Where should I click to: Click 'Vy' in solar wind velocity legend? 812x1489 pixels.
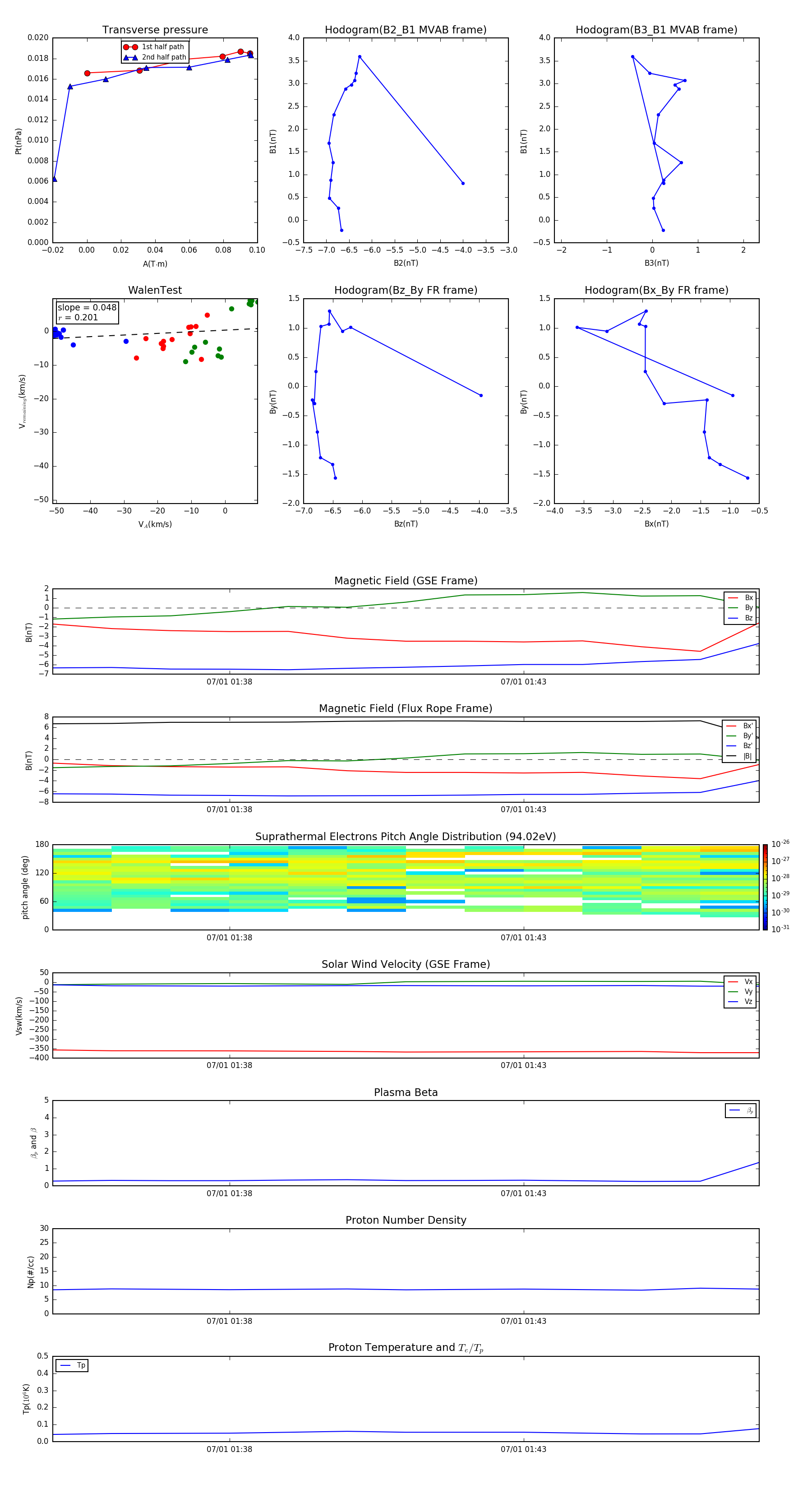tap(741, 992)
